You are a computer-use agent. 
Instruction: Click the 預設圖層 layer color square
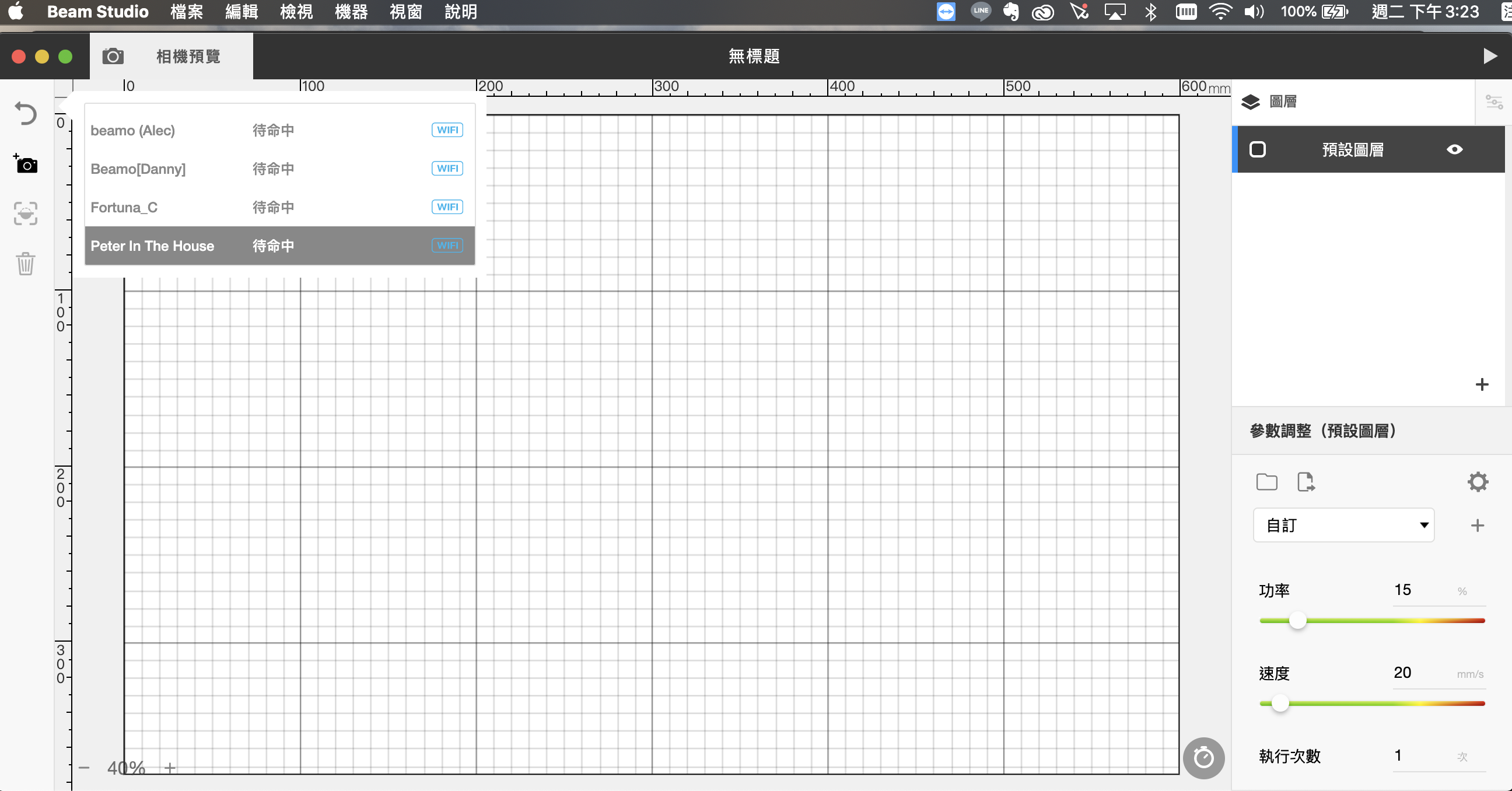pyautogui.click(x=1257, y=150)
